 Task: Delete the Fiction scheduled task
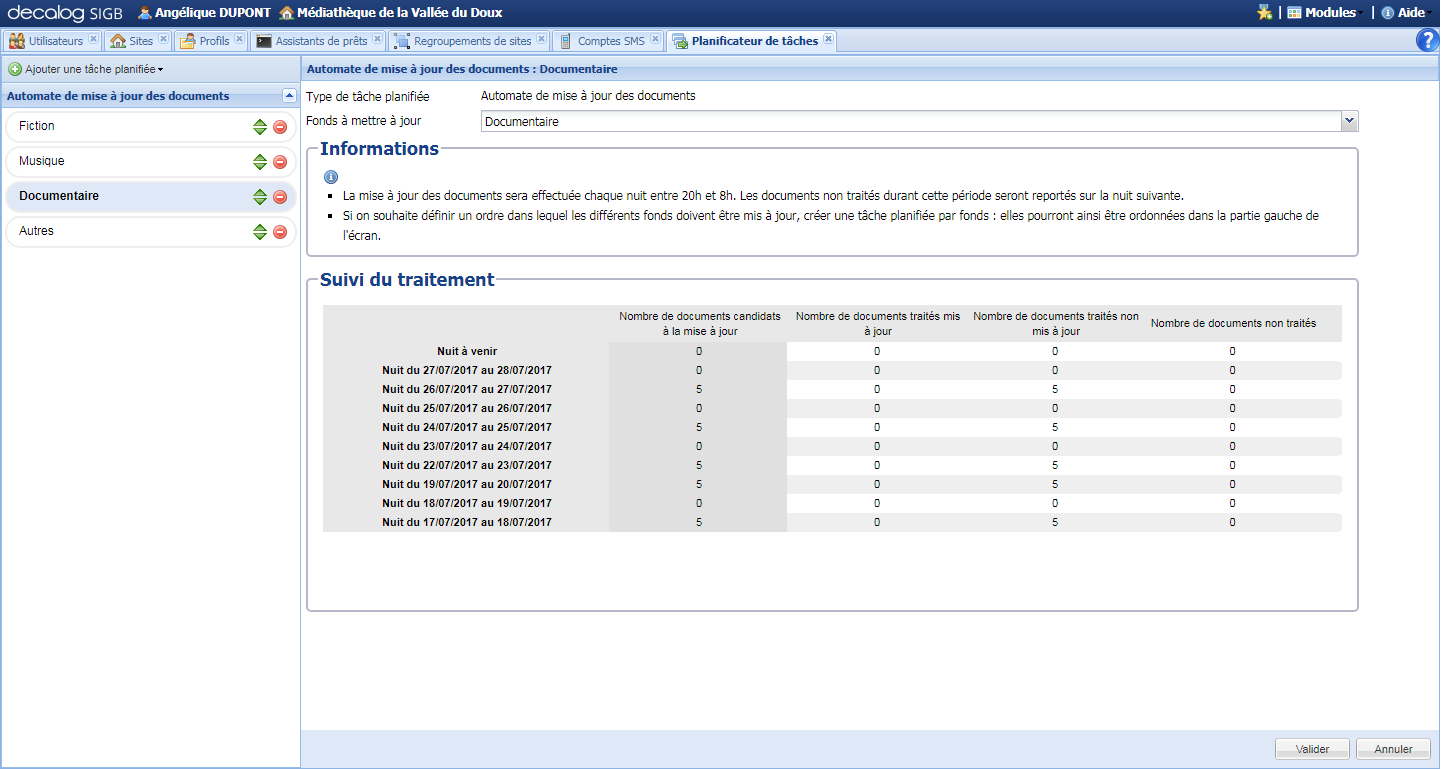[280, 127]
